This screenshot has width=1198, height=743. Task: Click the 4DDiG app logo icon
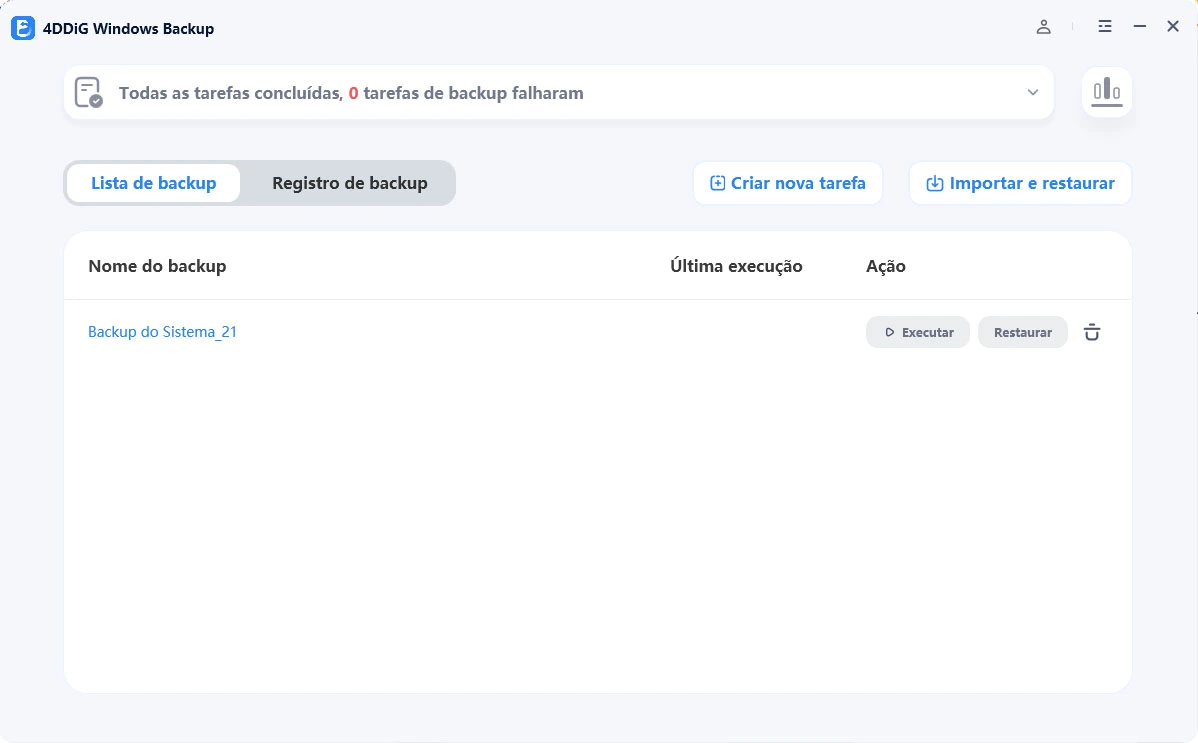23,28
